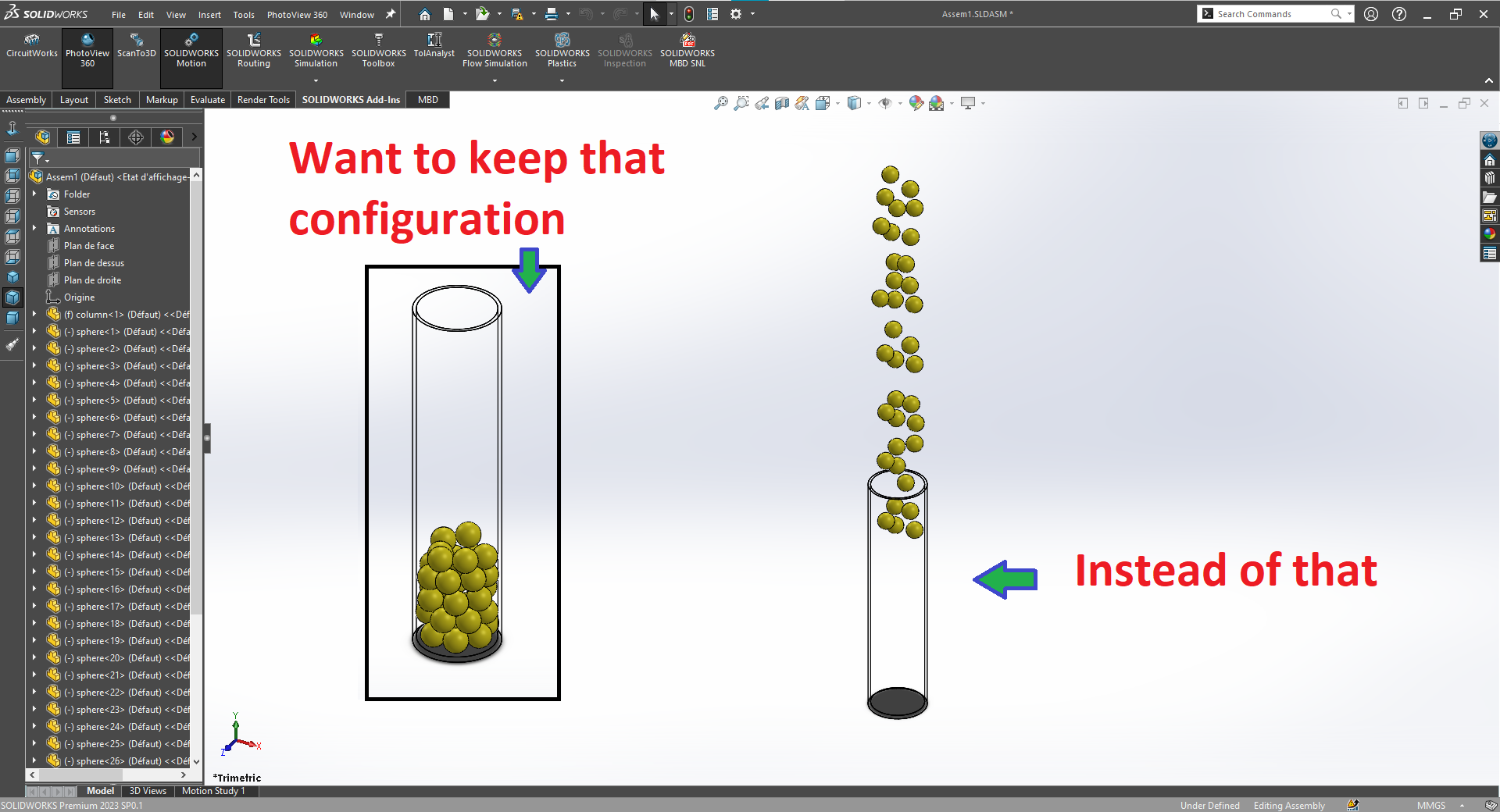Activate SOLIDWORKS Flow Simulation
Screen dimensions: 1500x812
tap(494, 48)
